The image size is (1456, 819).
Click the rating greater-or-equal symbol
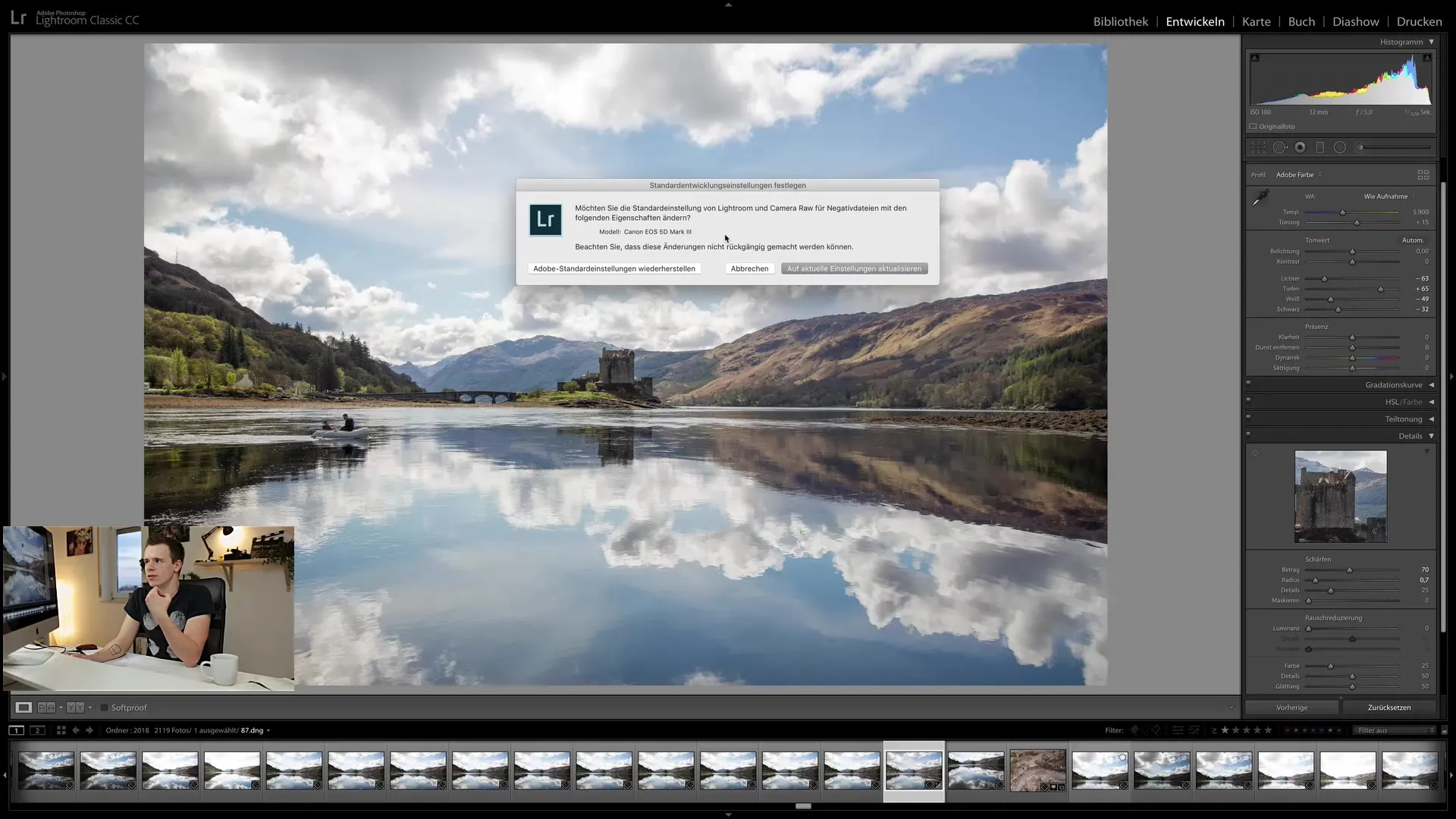[x=1214, y=730]
